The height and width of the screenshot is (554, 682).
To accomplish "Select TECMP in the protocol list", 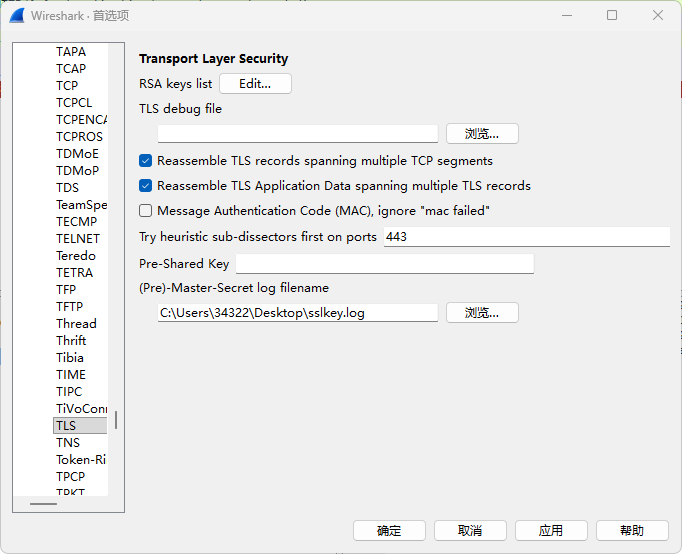I will point(77,221).
